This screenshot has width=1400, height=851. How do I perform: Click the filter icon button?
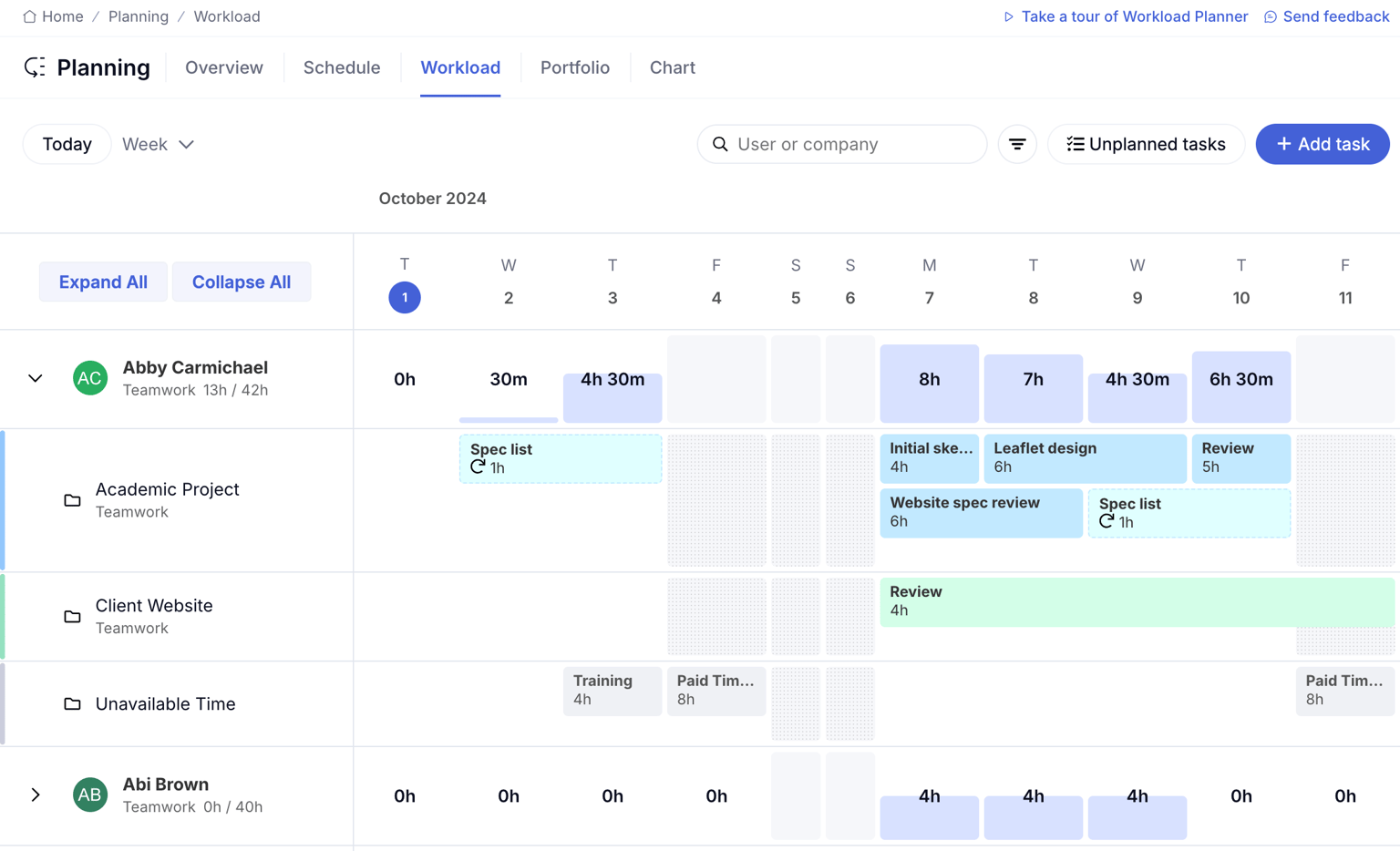pyautogui.click(x=1017, y=144)
